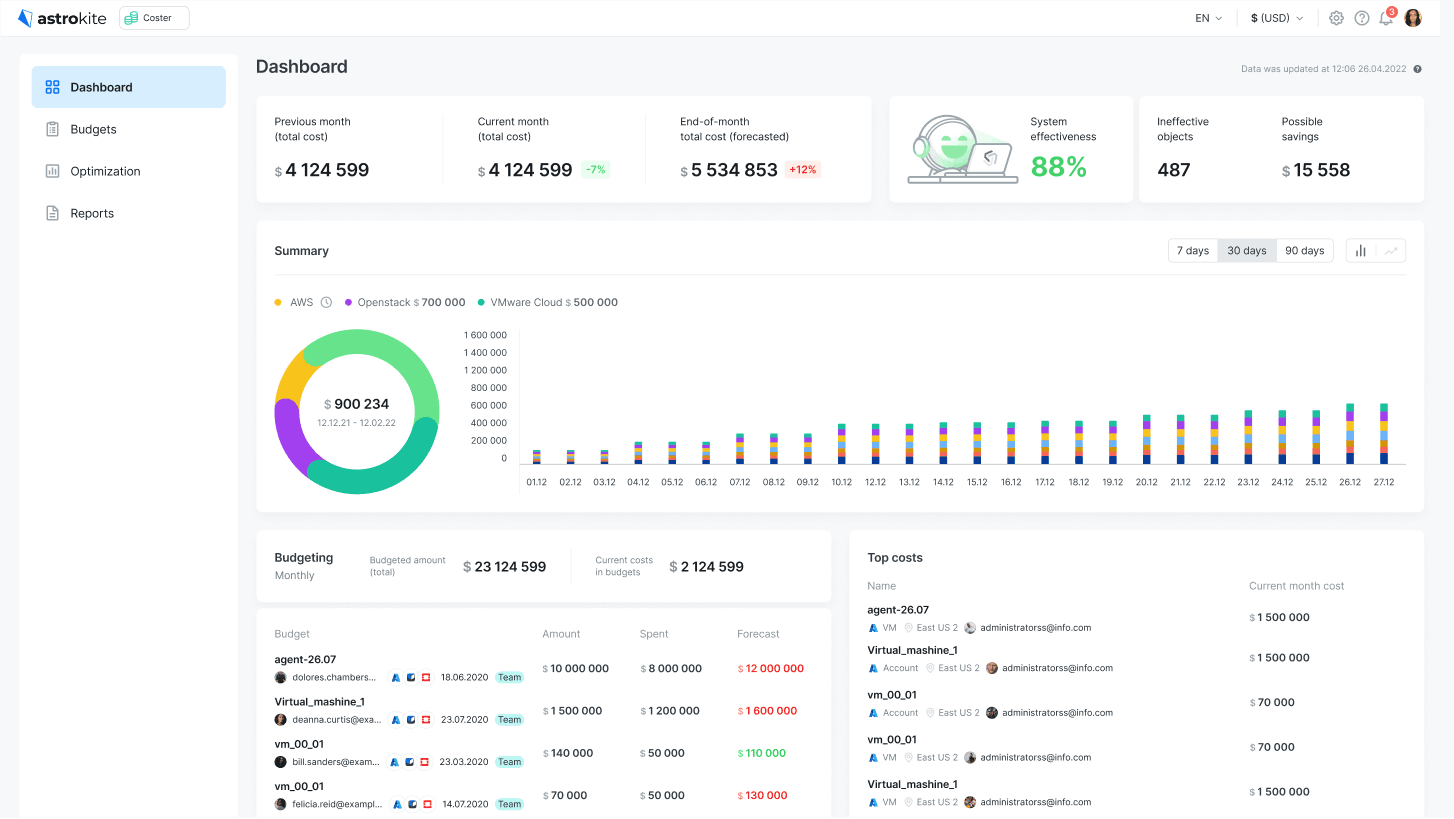Click the Team tag on Virtual_mashine_1 budget

510,720
